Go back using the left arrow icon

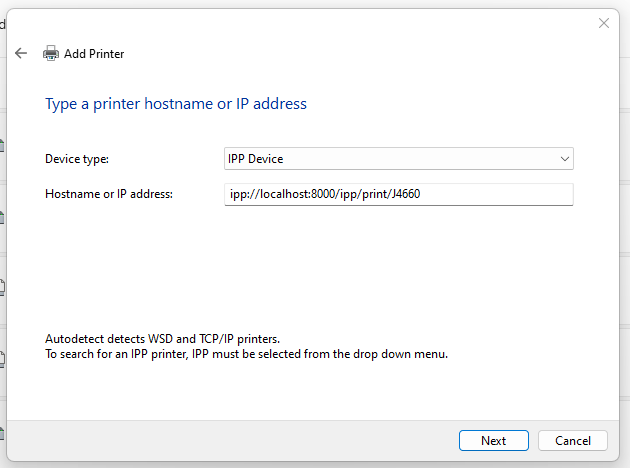tap(20, 53)
